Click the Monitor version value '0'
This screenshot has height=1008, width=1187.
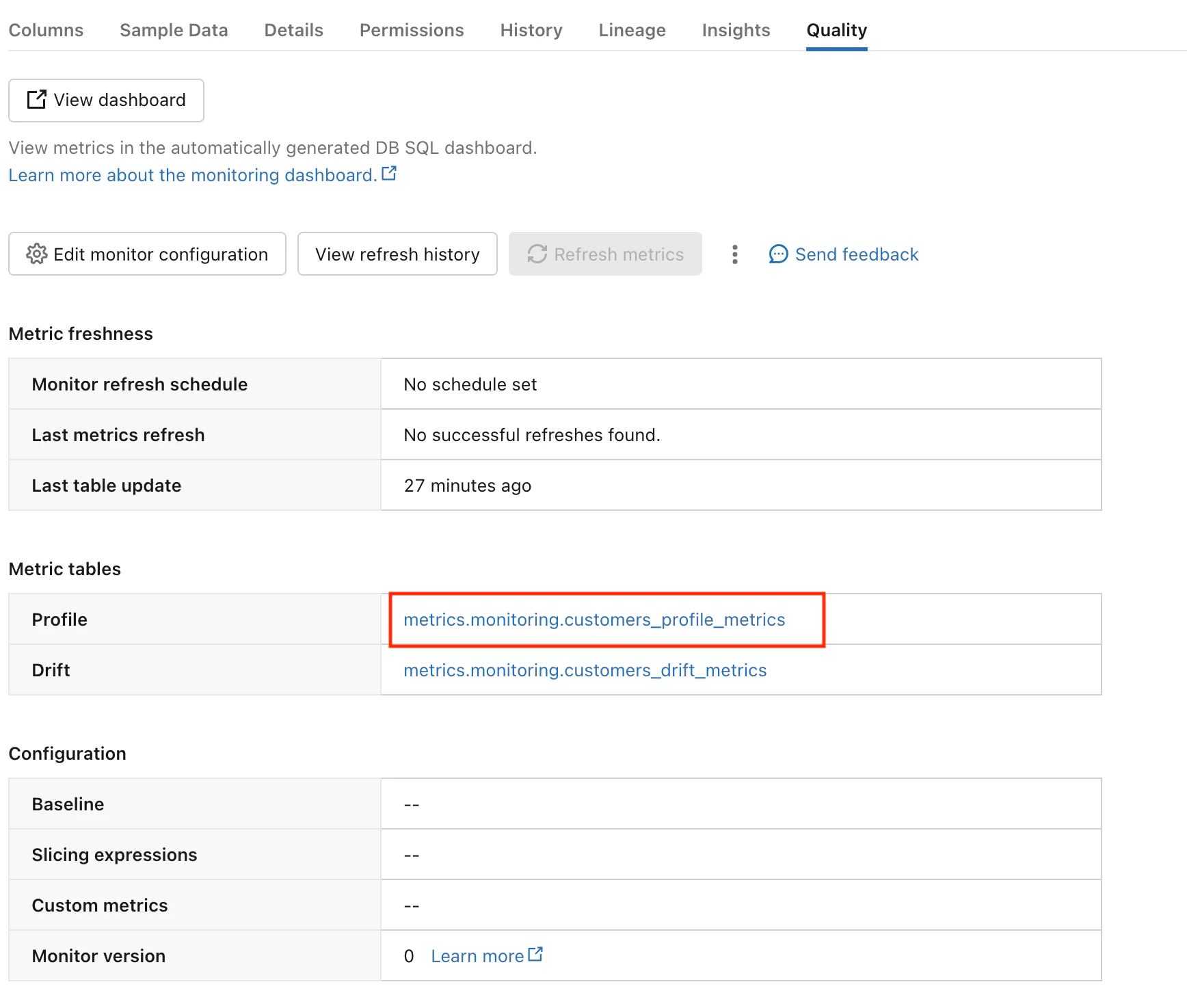pos(409,956)
